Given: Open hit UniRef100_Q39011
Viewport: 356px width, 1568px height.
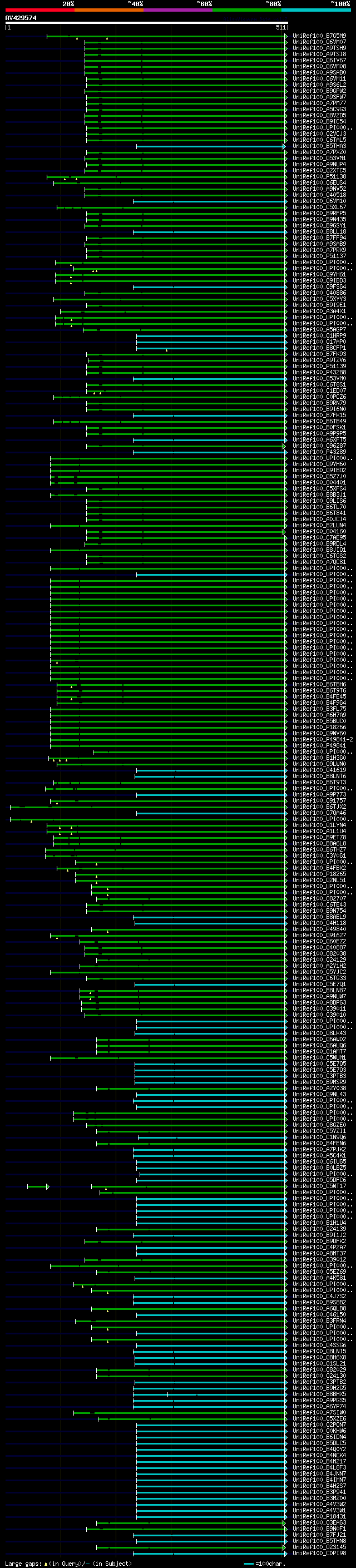Looking at the screenshot, I should tap(319, 1008).
